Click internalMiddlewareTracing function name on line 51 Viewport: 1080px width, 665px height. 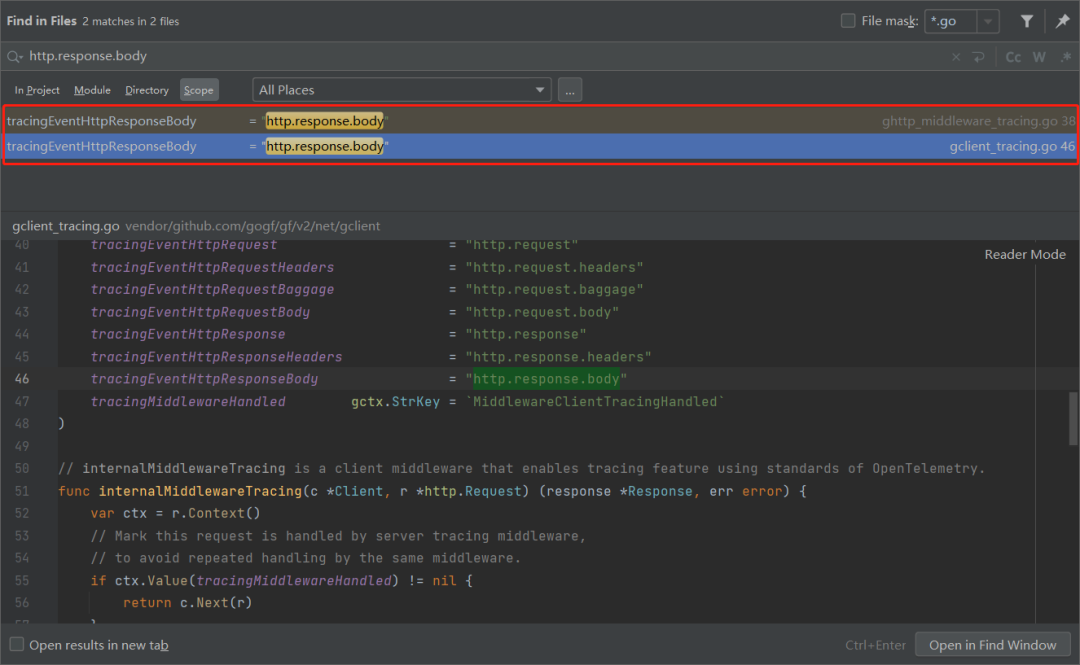pyautogui.click(x=200, y=491)
